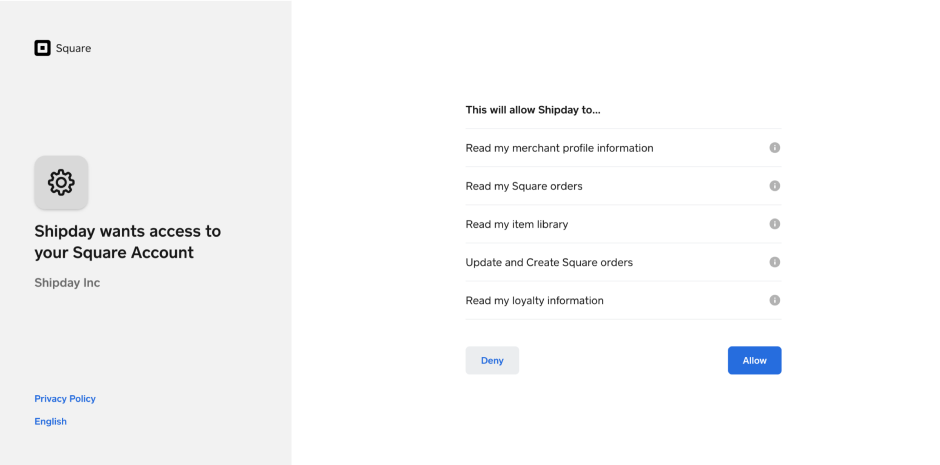Click the Deny button

[x=492, y=360]
